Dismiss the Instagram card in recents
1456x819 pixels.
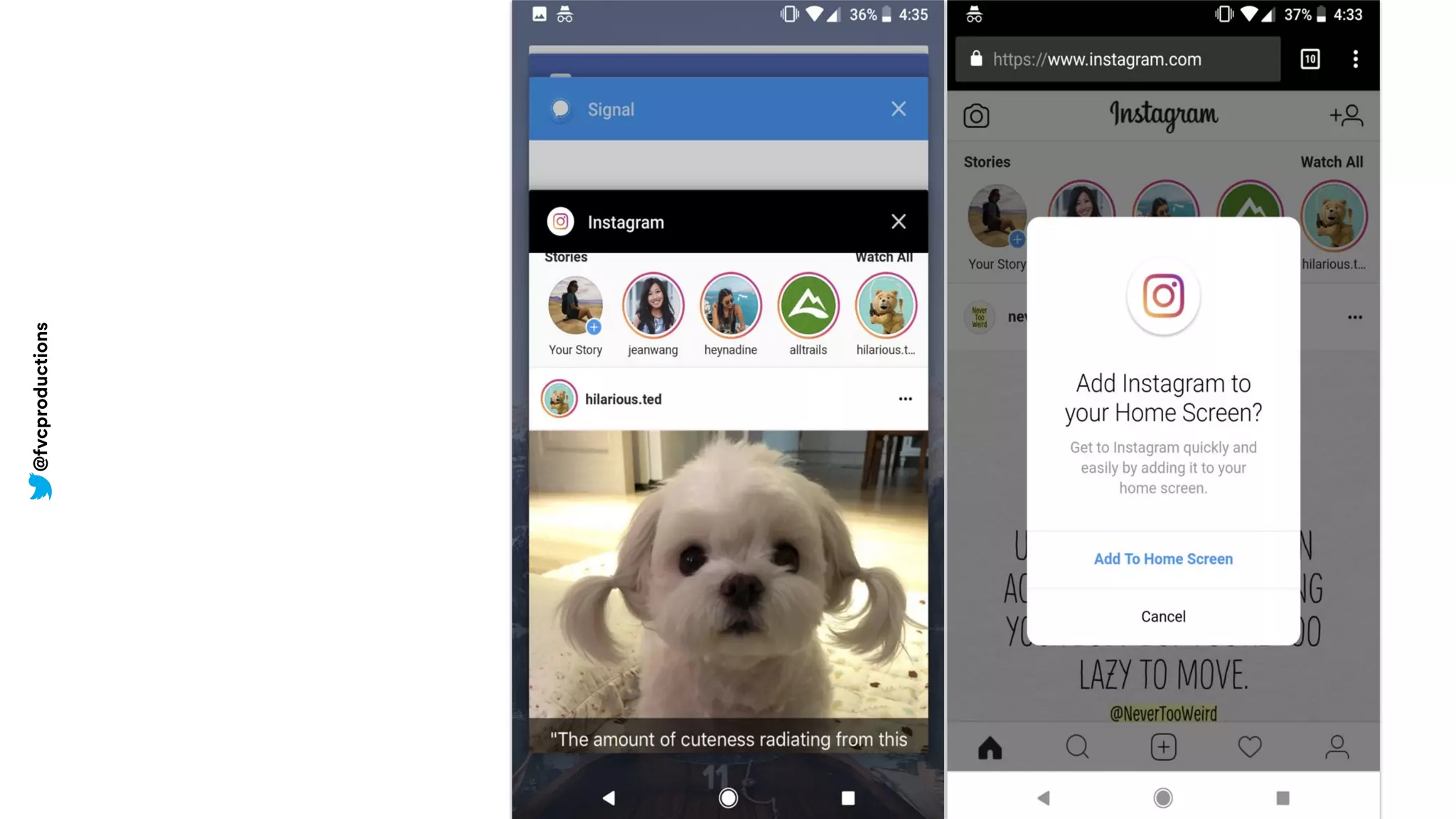tap(899, 222)
